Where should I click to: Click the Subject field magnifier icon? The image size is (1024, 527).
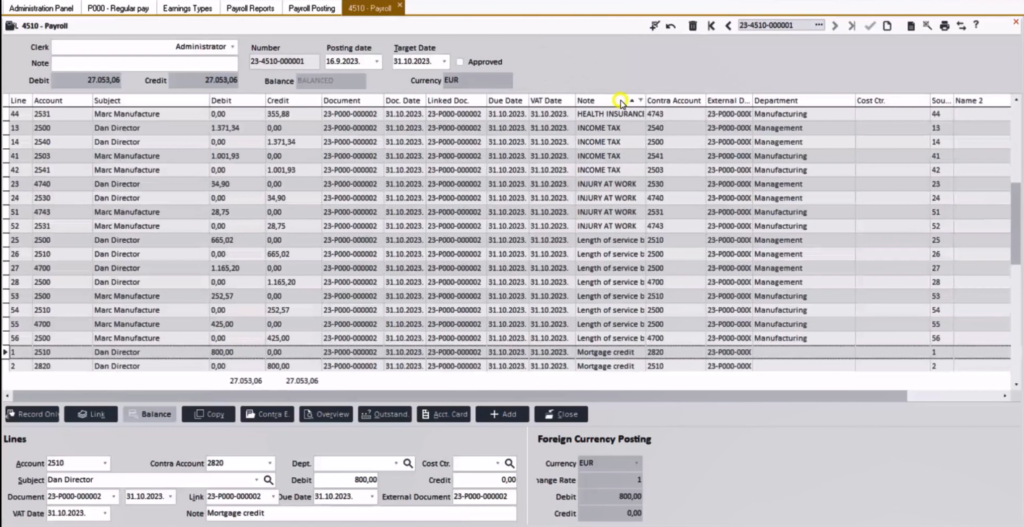point(268,480)
